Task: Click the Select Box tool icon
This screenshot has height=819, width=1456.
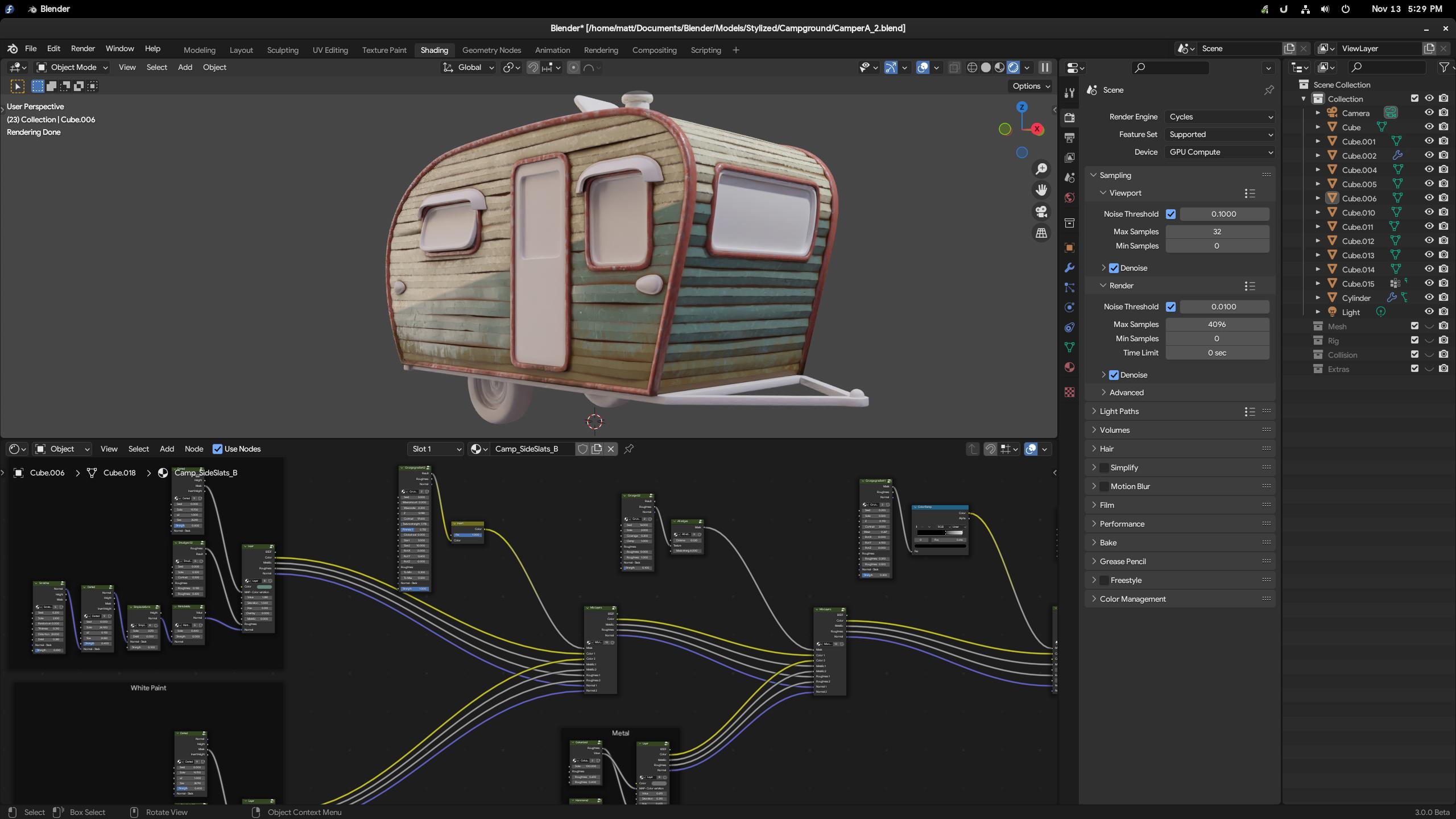Action: pos(18,86)
